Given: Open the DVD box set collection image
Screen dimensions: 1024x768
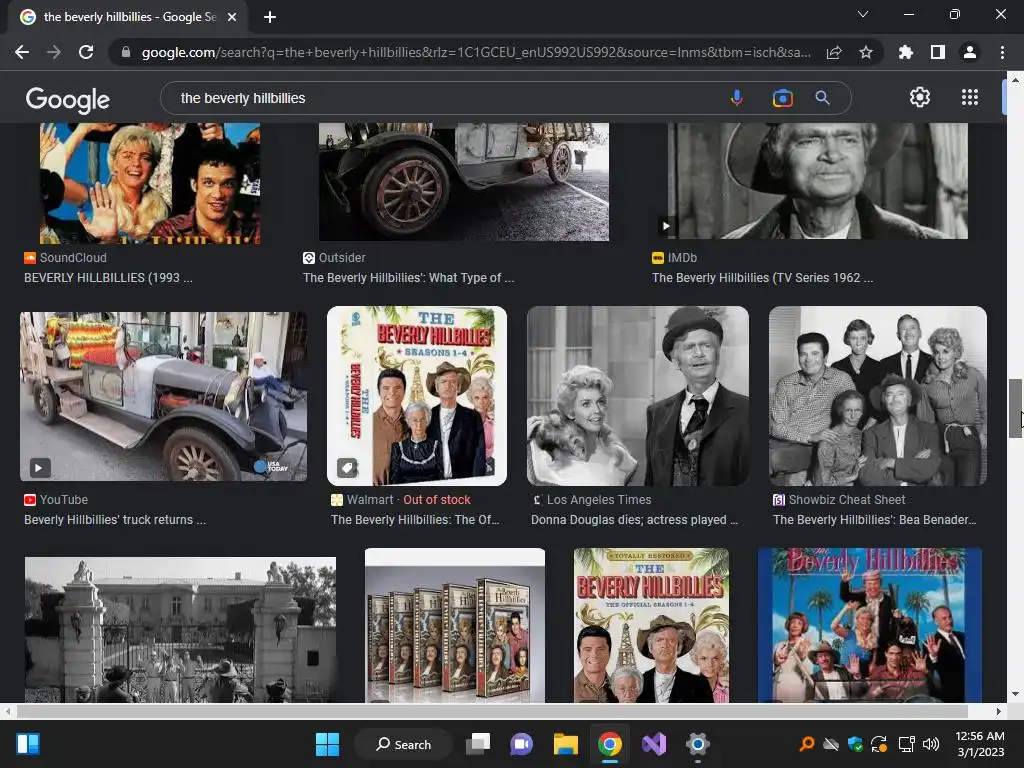Looking at the screenshot, I should click(x=455, y=626).
